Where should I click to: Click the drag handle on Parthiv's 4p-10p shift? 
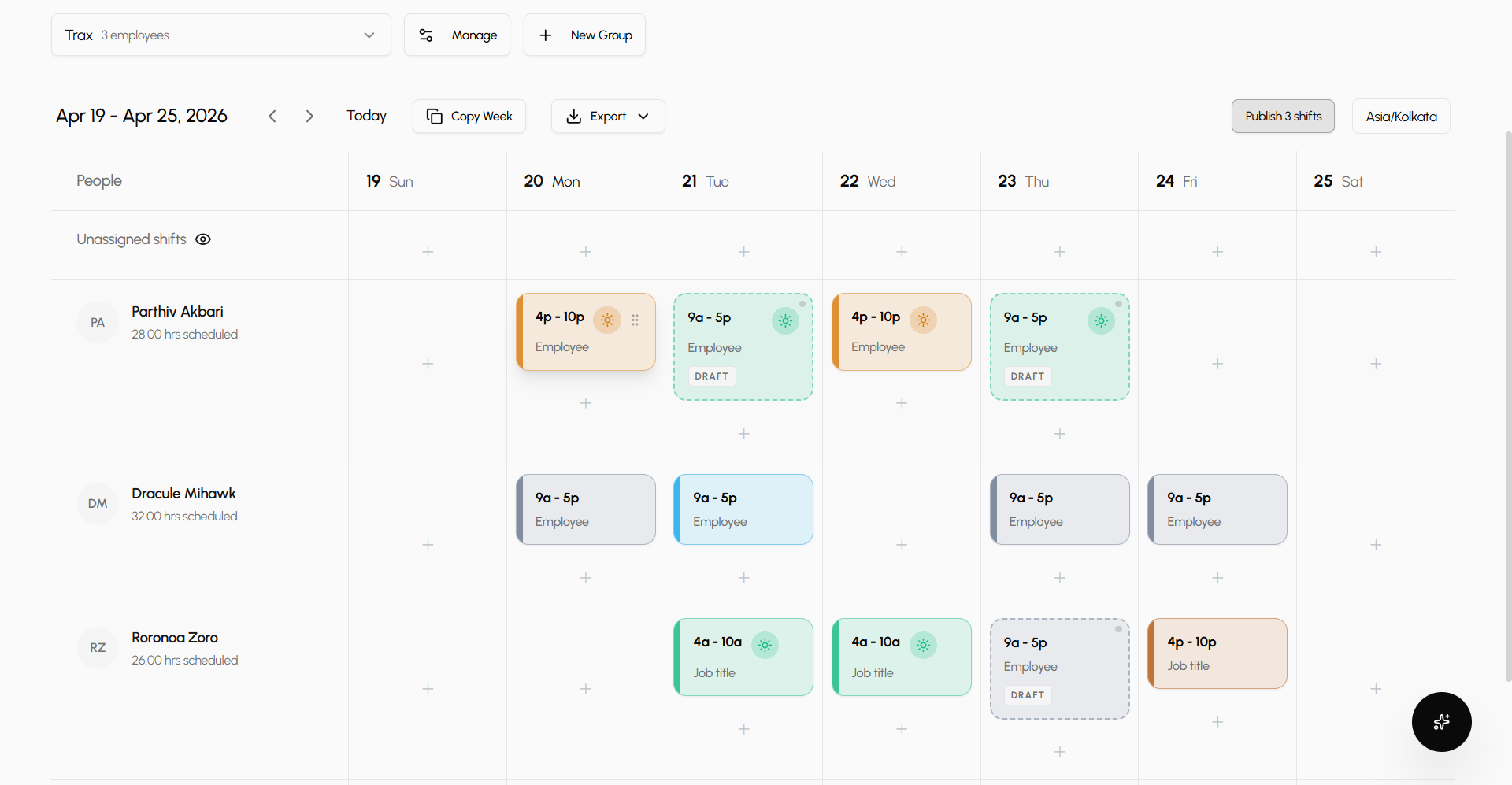[636, 320]
